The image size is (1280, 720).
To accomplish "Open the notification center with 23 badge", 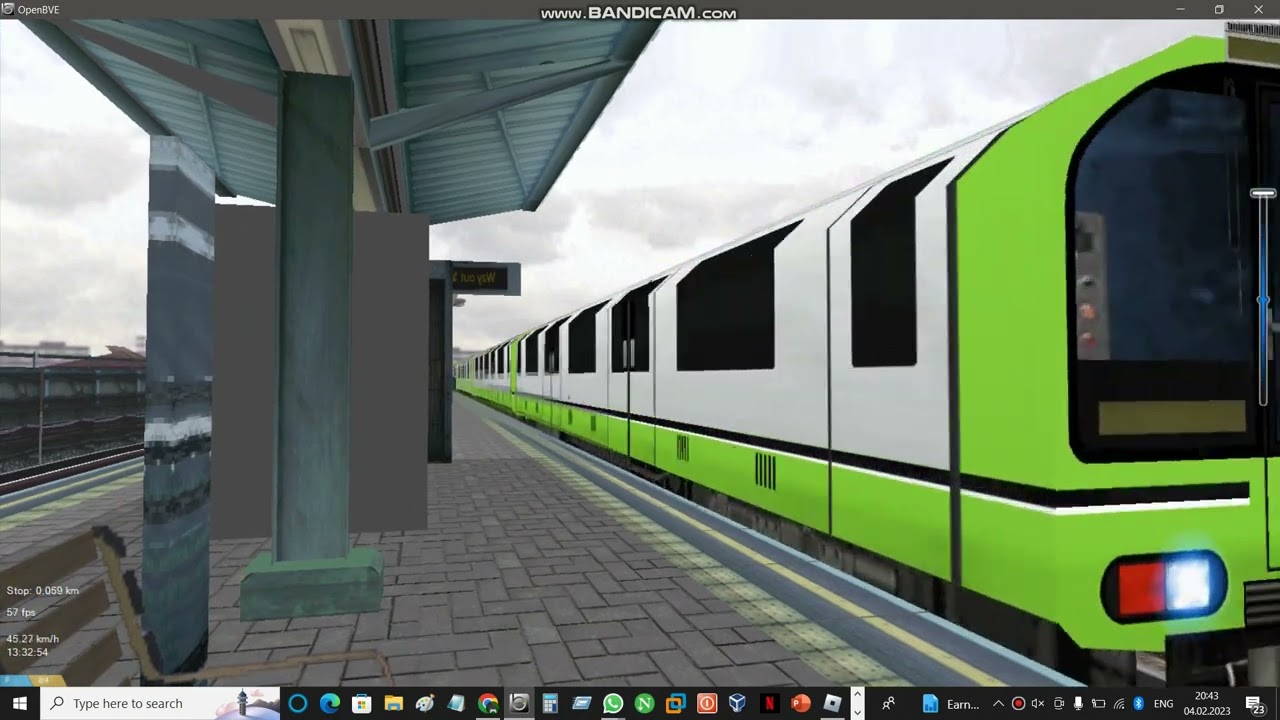I will pyautogui.click(x=1255, y=704).
